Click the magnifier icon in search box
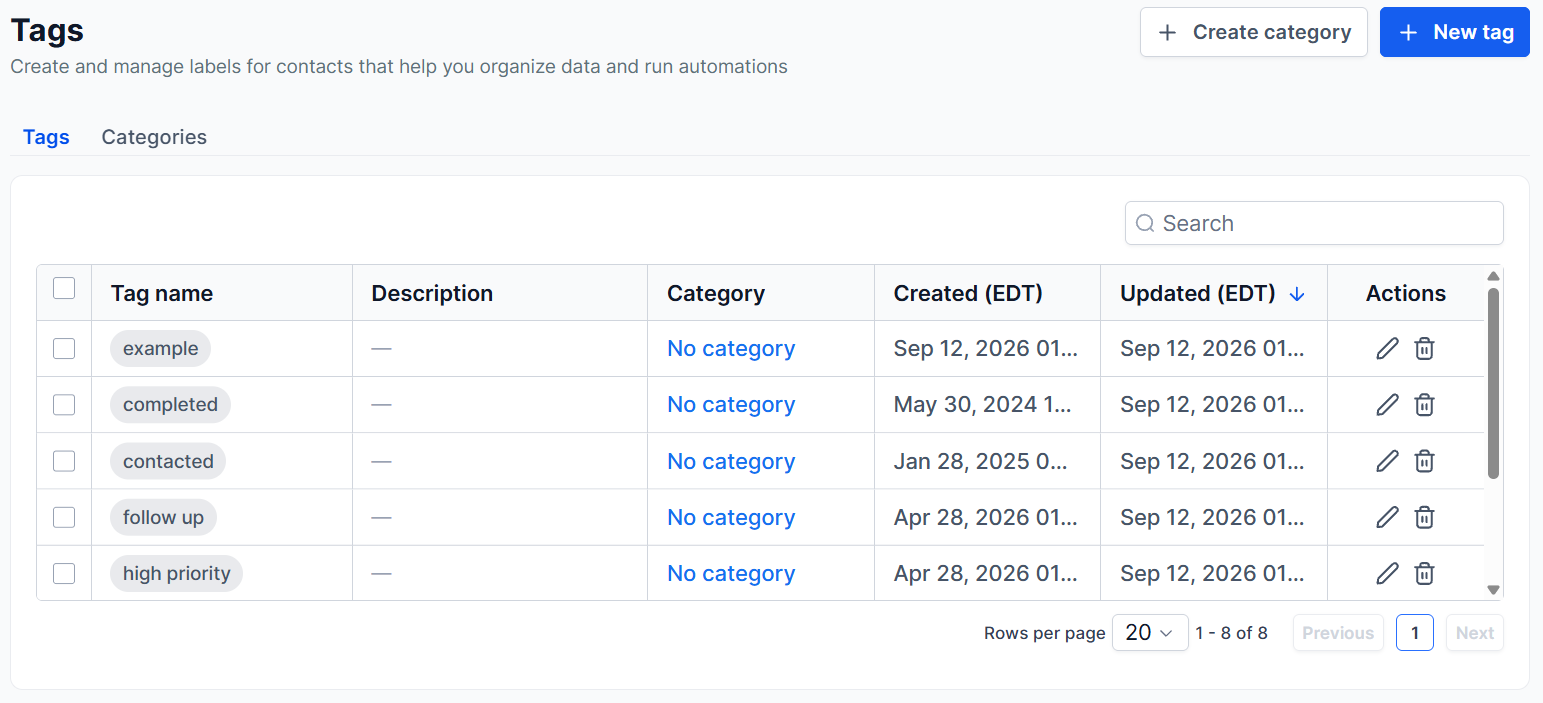This screenshot has height=703, width=1543. [x=1146, y=223]
